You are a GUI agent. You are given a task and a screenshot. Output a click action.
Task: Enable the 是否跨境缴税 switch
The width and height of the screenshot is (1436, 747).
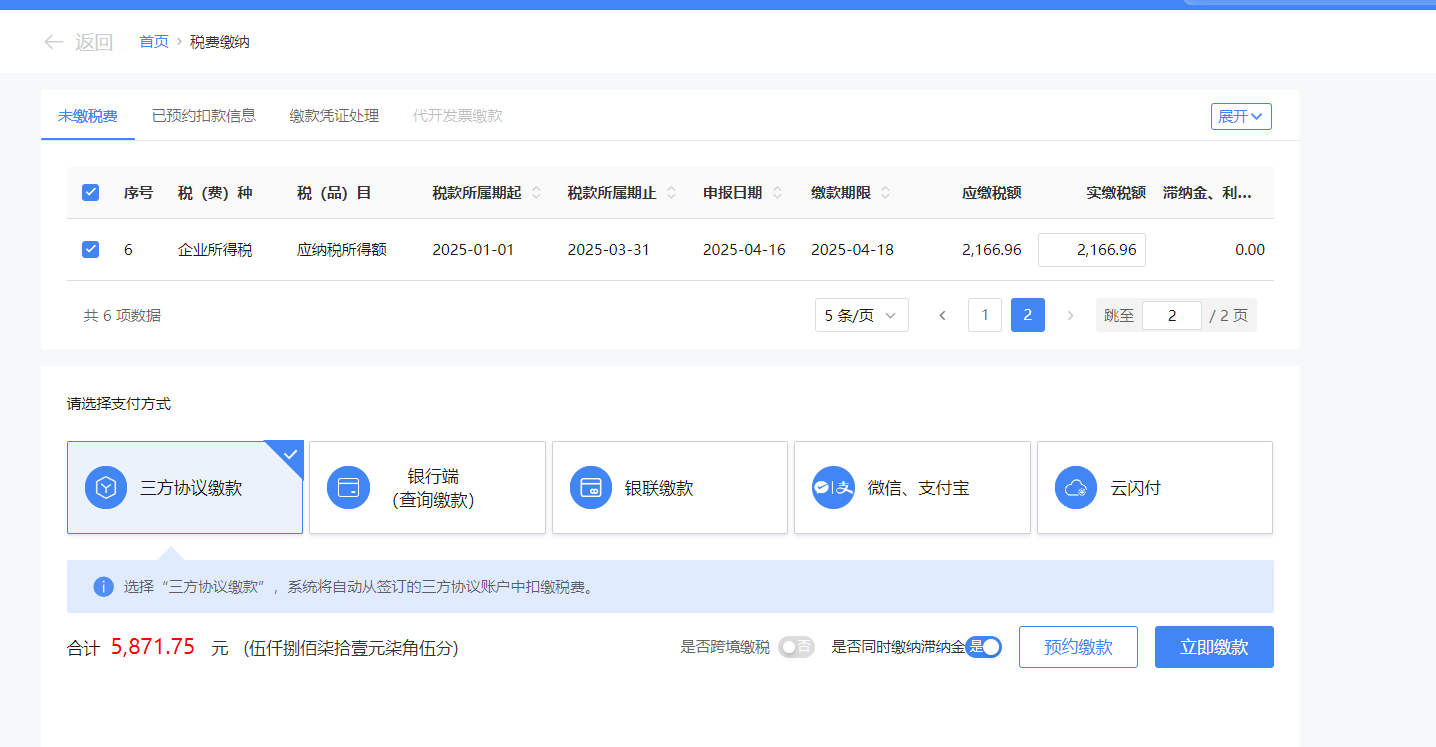click(x=796, y=647)
